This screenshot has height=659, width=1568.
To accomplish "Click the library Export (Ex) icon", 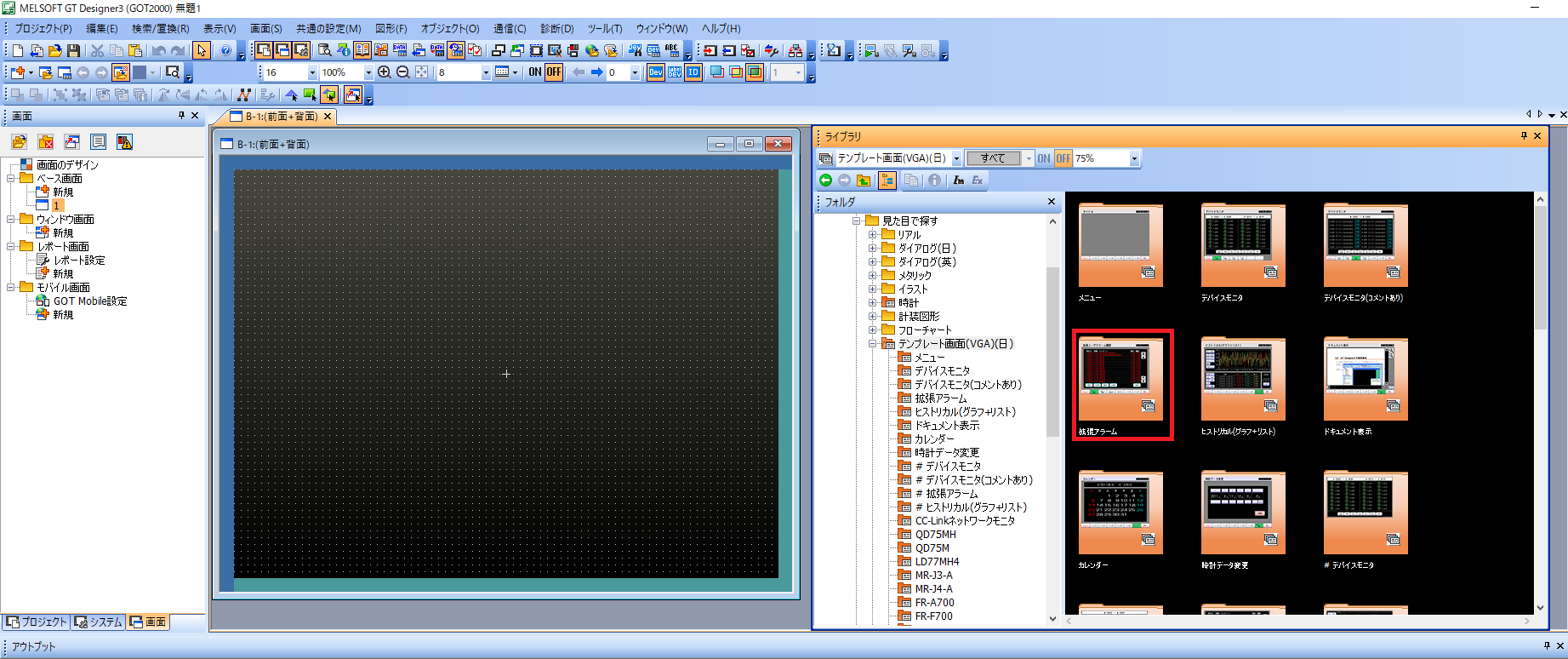I will click(x=978, y=181).
